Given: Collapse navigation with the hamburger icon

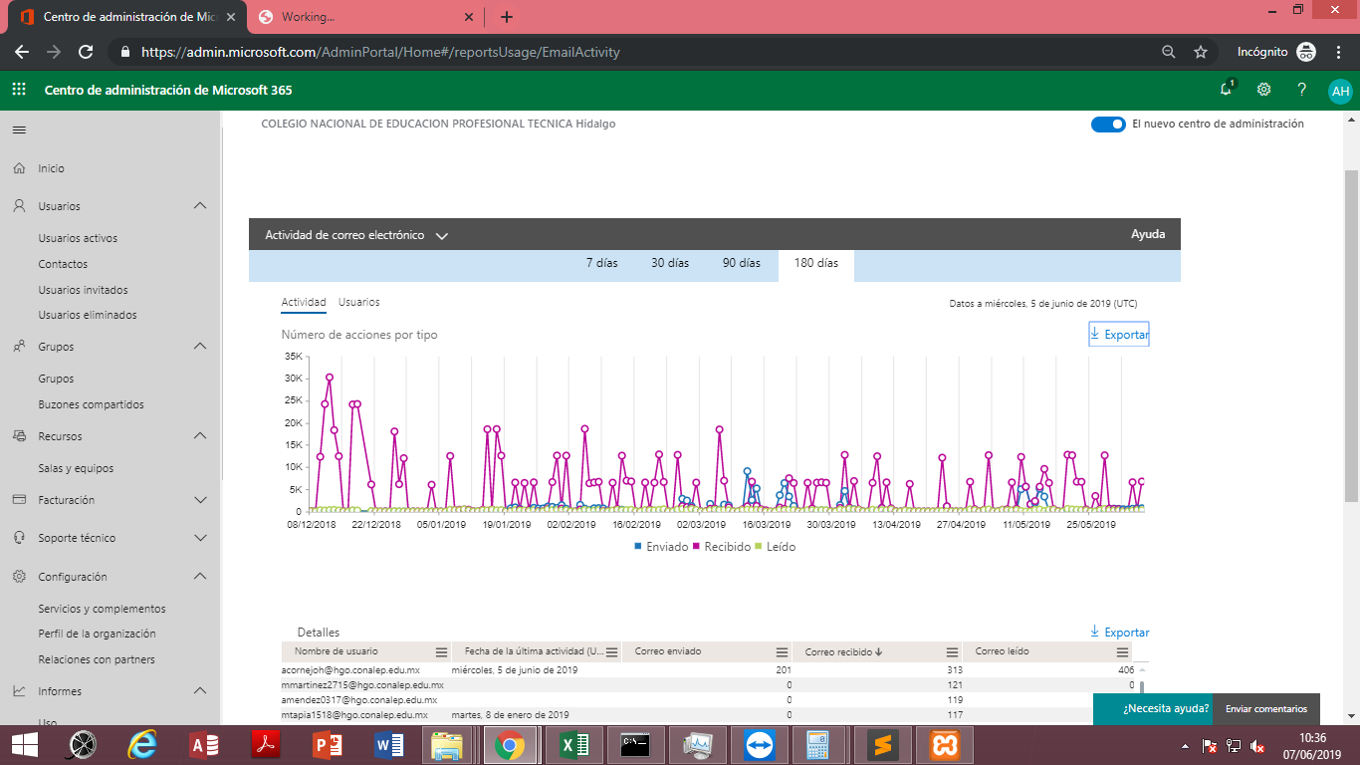Looking at the screenshot, I should 19,130.
